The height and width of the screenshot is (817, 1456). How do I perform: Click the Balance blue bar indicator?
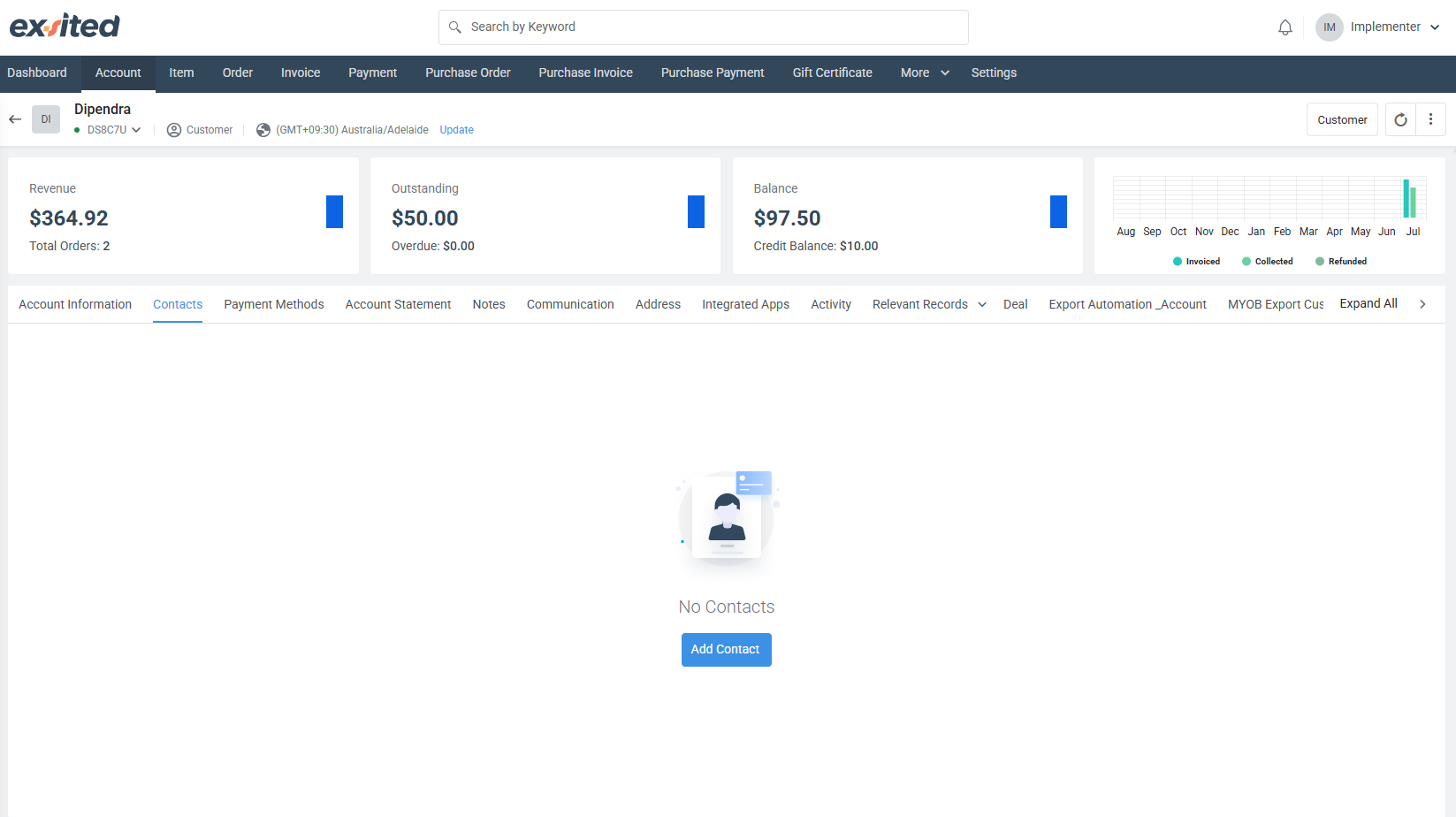coord(1058,211)
